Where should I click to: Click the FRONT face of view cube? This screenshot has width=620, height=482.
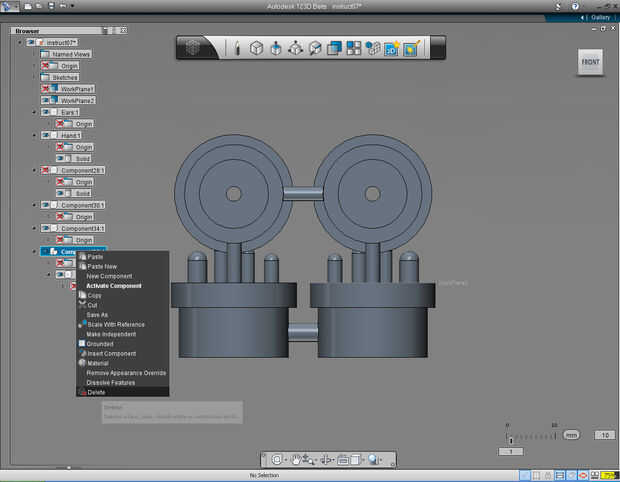pos(590,63)
